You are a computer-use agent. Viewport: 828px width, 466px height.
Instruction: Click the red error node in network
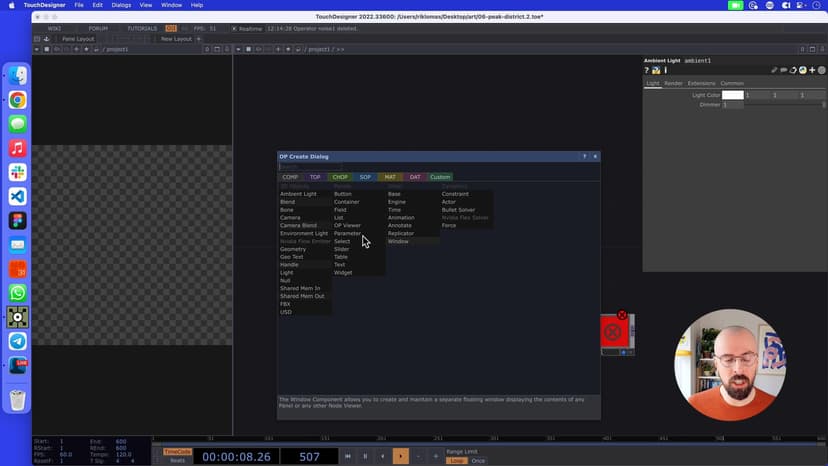[613, 331]
